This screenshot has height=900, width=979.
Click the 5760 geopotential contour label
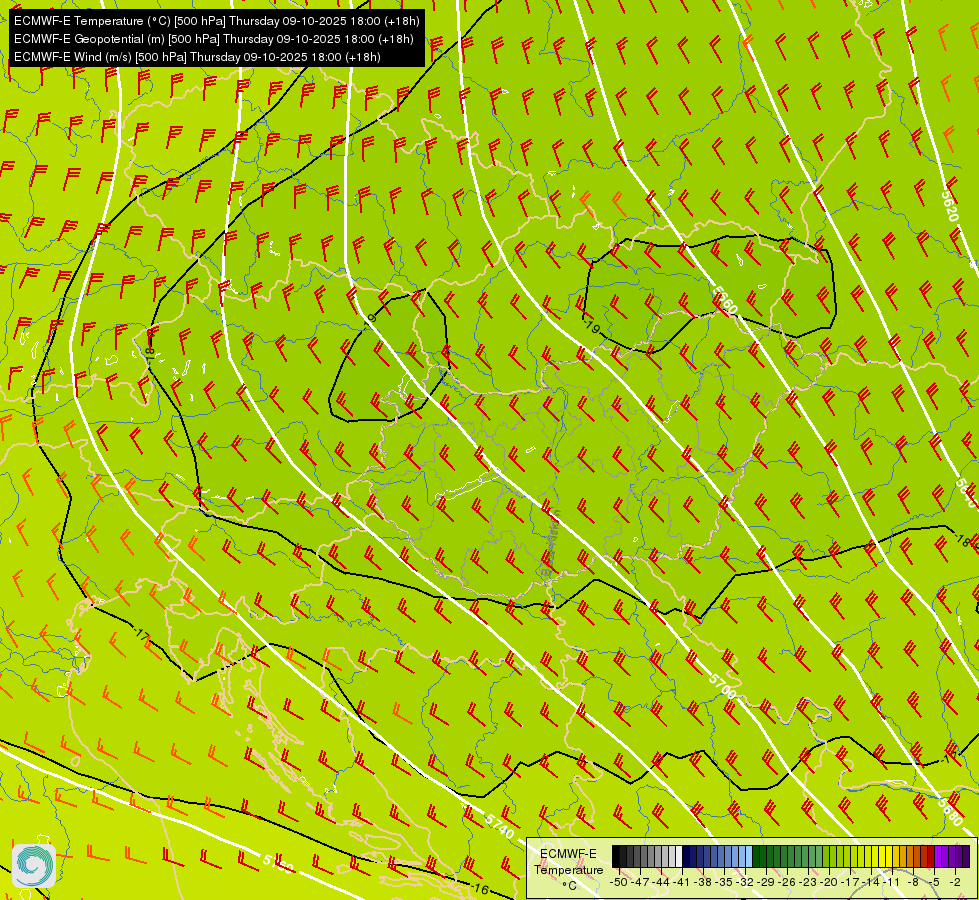(x=277, y=864)
